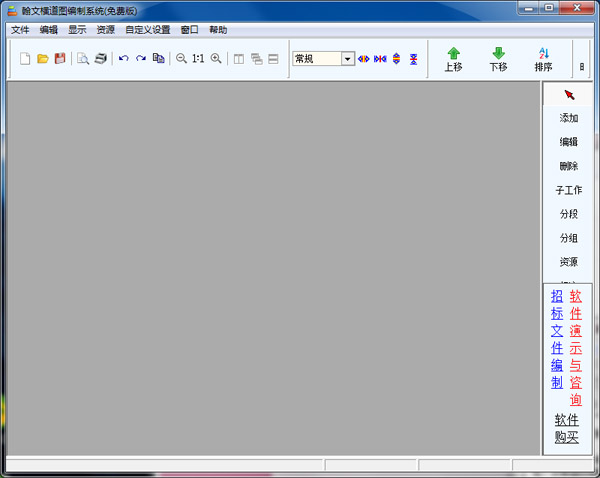Open the 招标文件编制 blue link
The image size is (600, 478).
tap(557, 339)
